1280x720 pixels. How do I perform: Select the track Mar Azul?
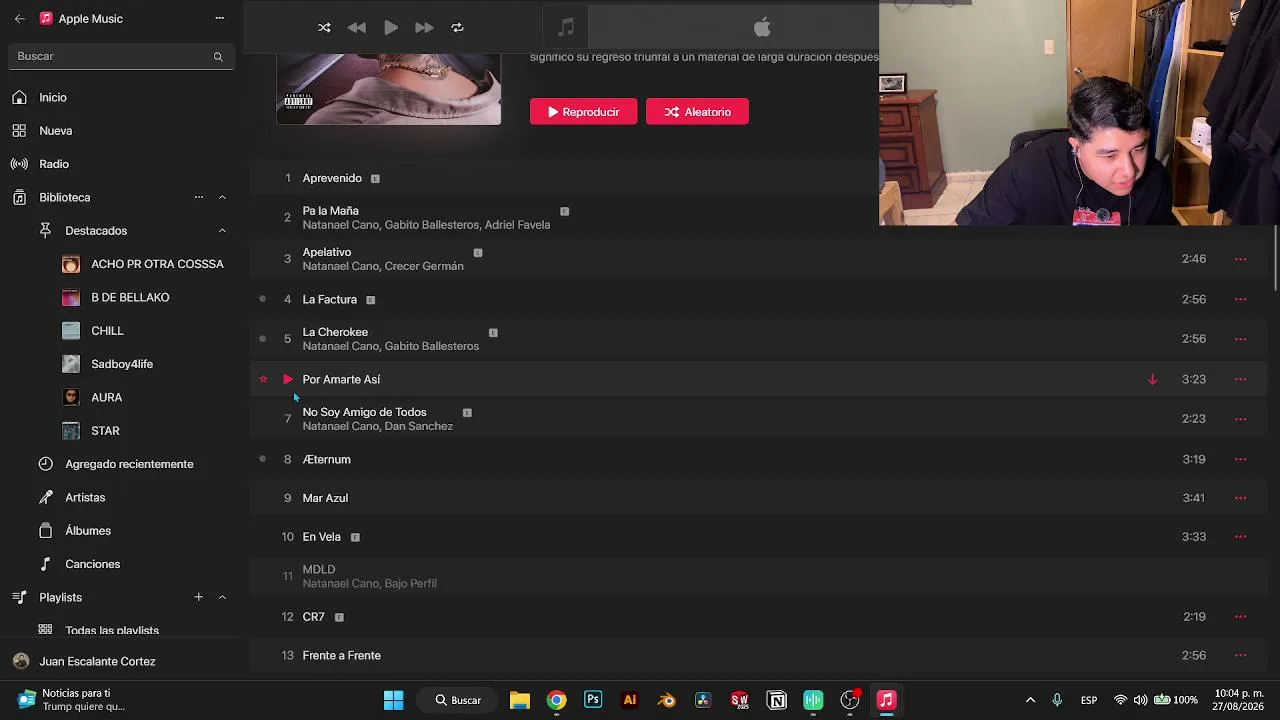(x=325, y=498)
